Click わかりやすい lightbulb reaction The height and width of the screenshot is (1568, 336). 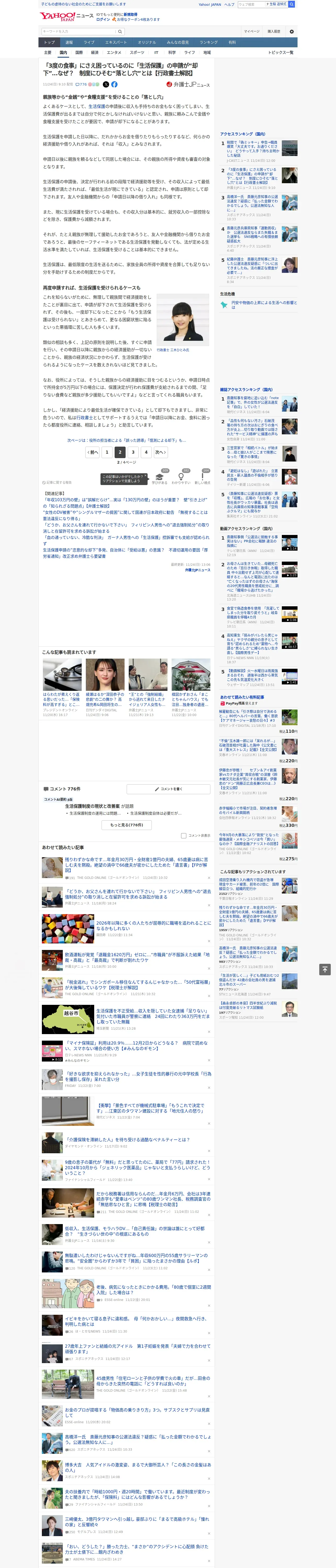pos(181,477)
